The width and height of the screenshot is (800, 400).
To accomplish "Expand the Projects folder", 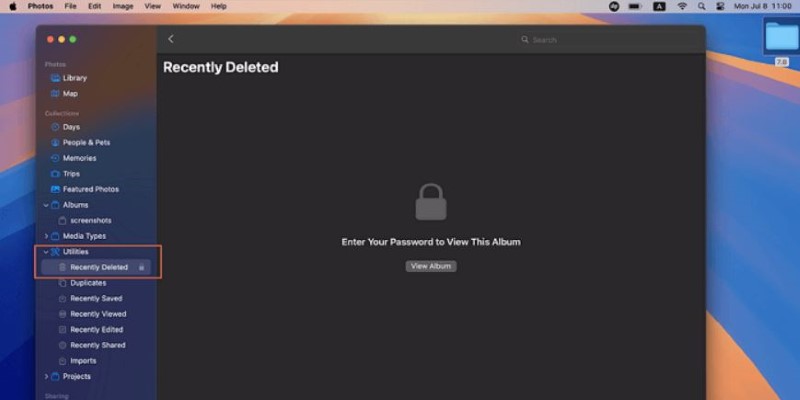I will point(46,377).
